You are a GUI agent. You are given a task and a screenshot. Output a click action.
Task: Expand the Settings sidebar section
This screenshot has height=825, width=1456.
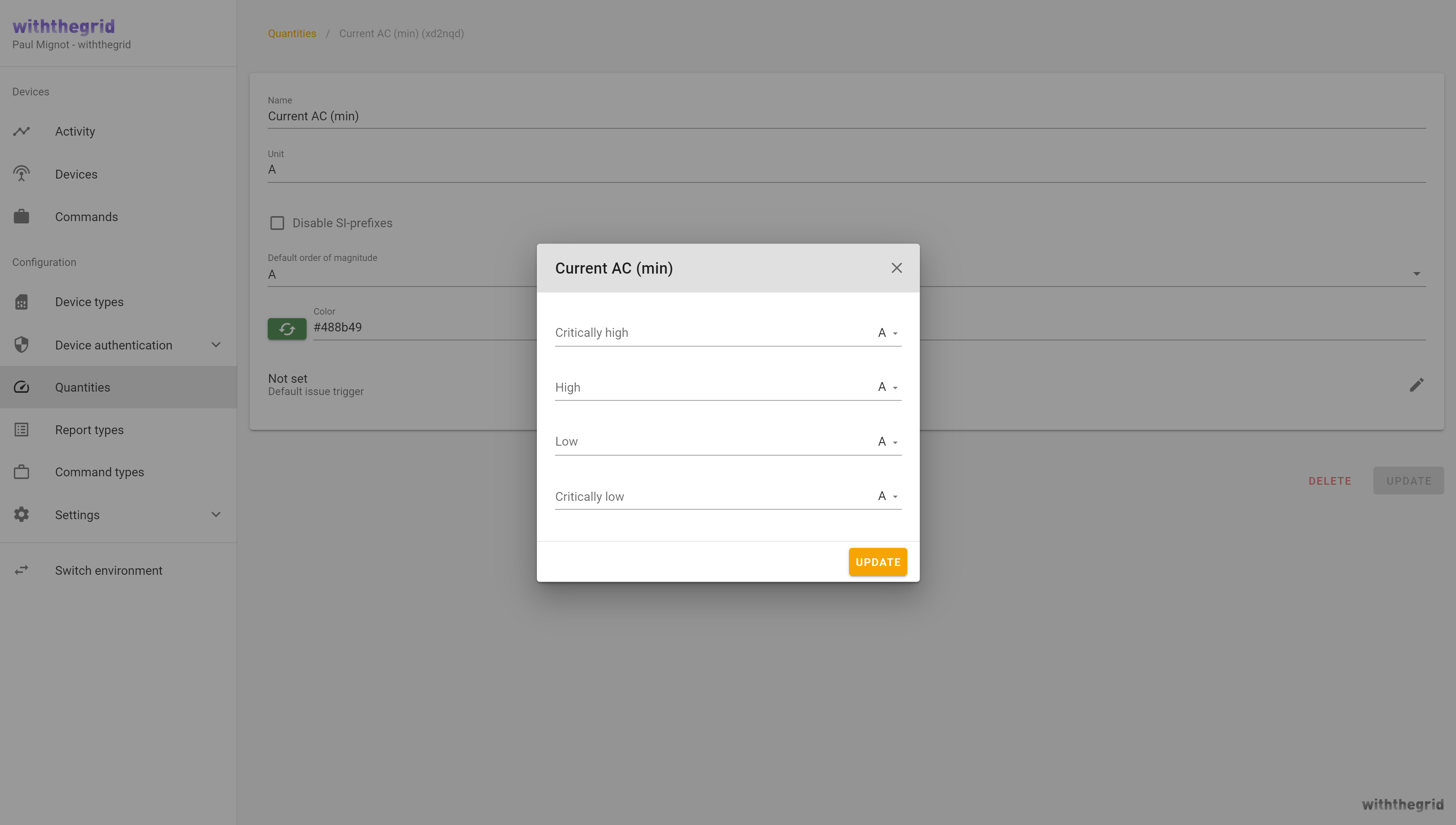click(x=216, y=515)
